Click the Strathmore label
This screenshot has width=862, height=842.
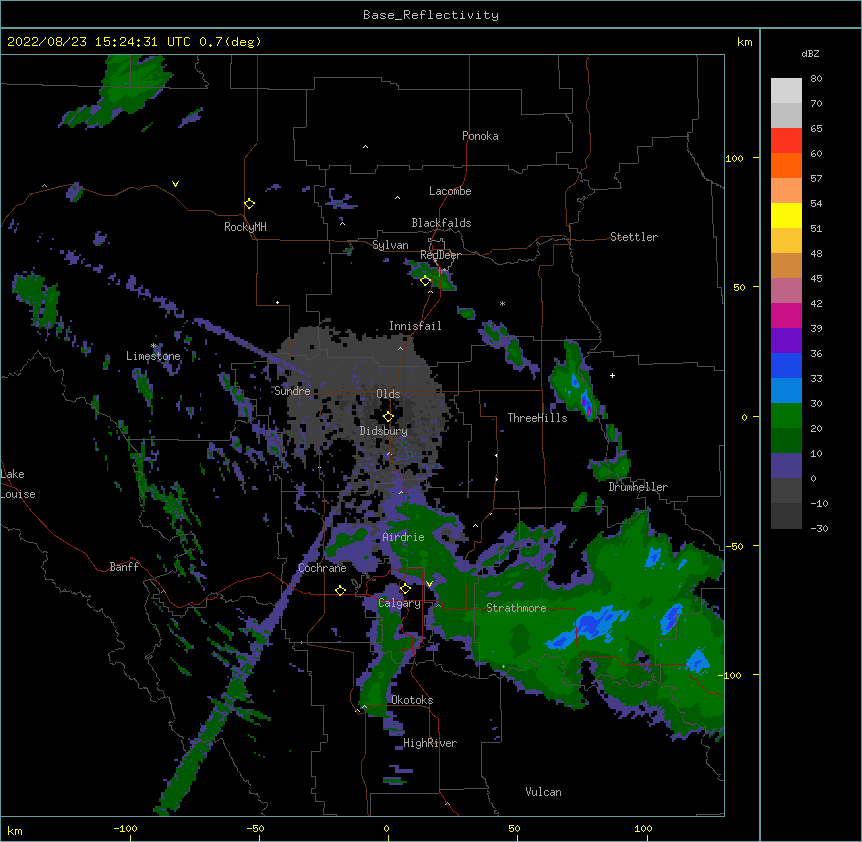click(516, 608)
